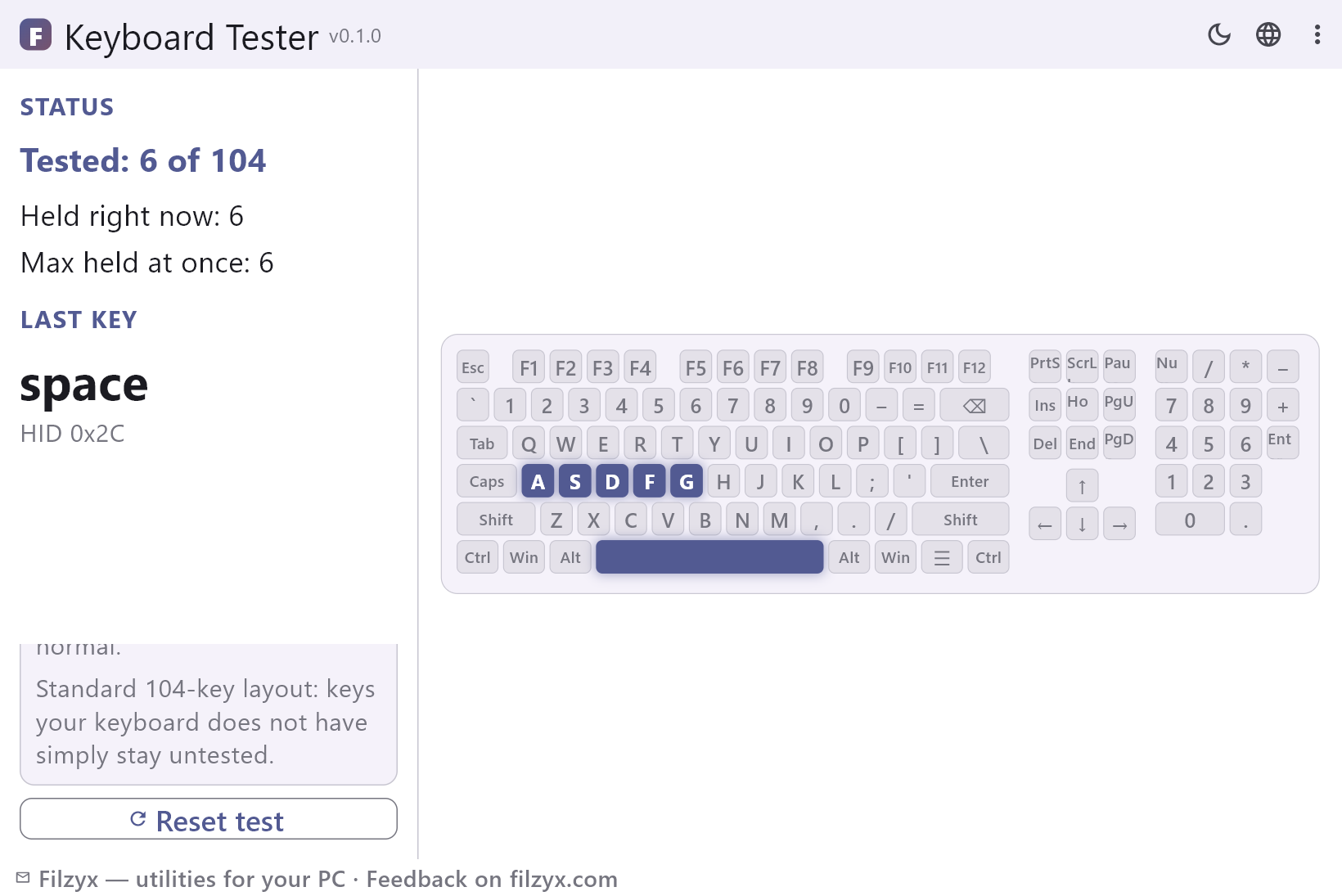Click the F12 function key

pos(975,367)
